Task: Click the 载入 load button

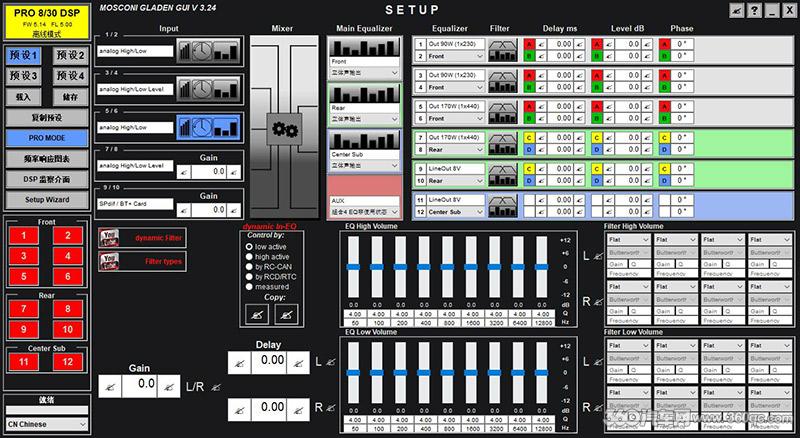Action: click(24, 96)
